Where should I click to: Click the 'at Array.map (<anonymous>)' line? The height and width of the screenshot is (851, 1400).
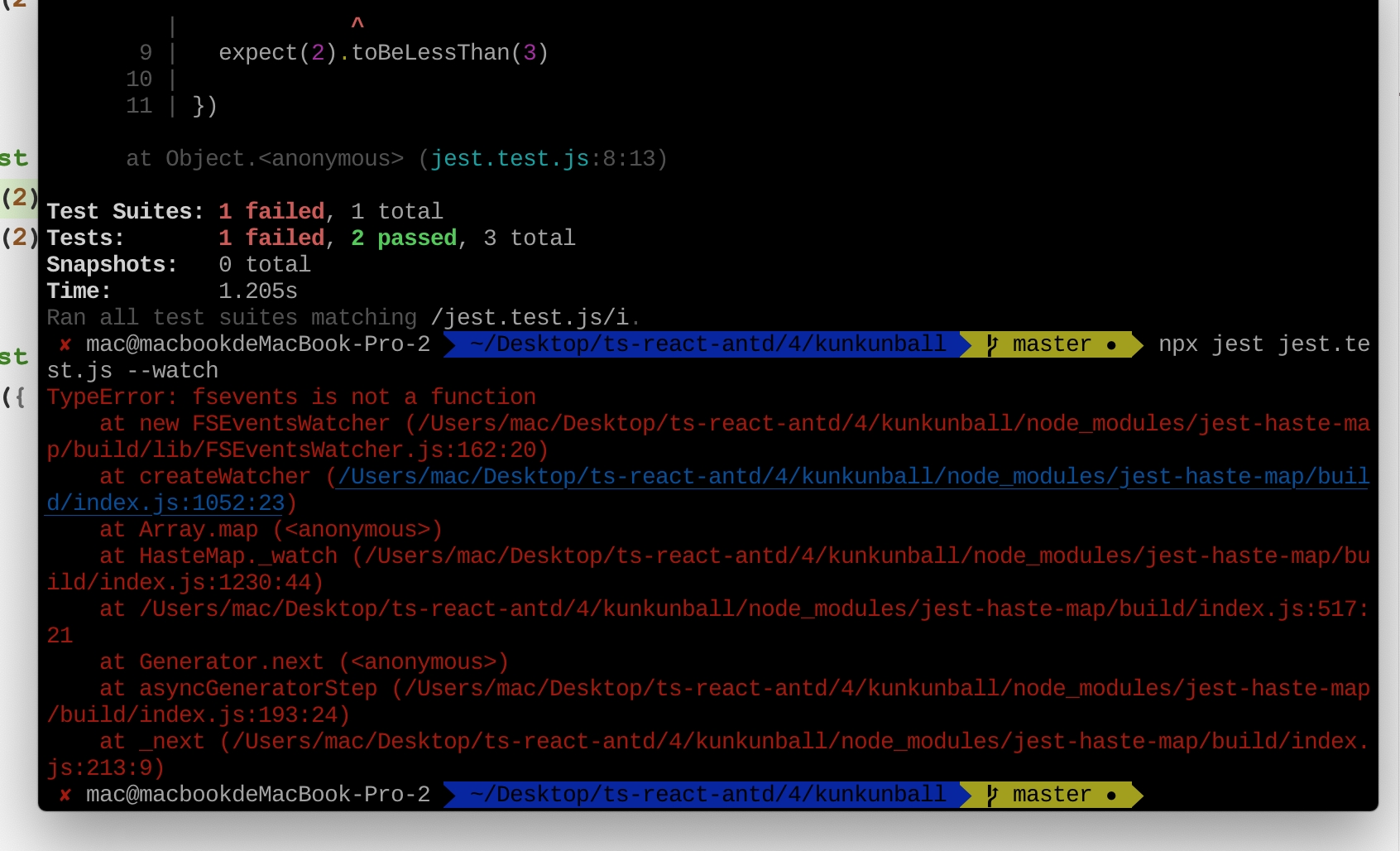271,530
